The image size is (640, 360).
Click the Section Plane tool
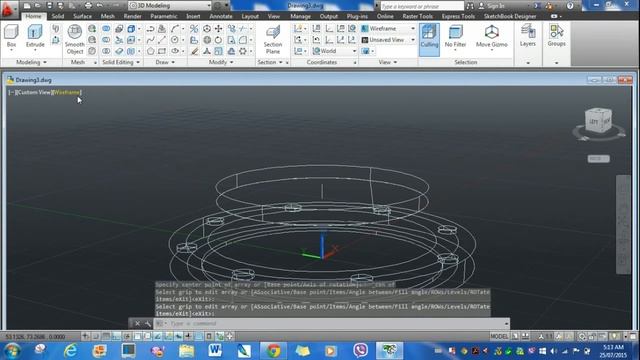[x=273, y=39]
